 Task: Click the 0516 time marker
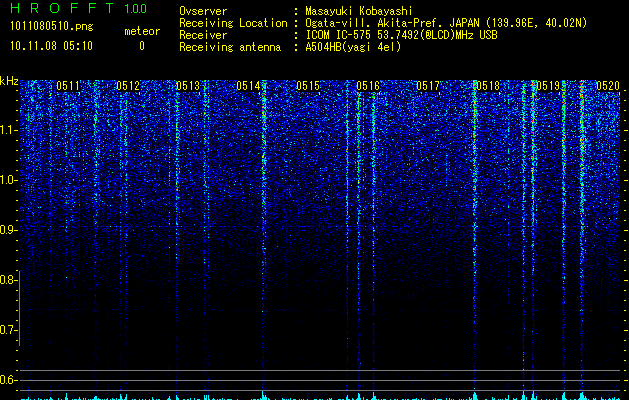pyautogui.click(x=368, y=86)
